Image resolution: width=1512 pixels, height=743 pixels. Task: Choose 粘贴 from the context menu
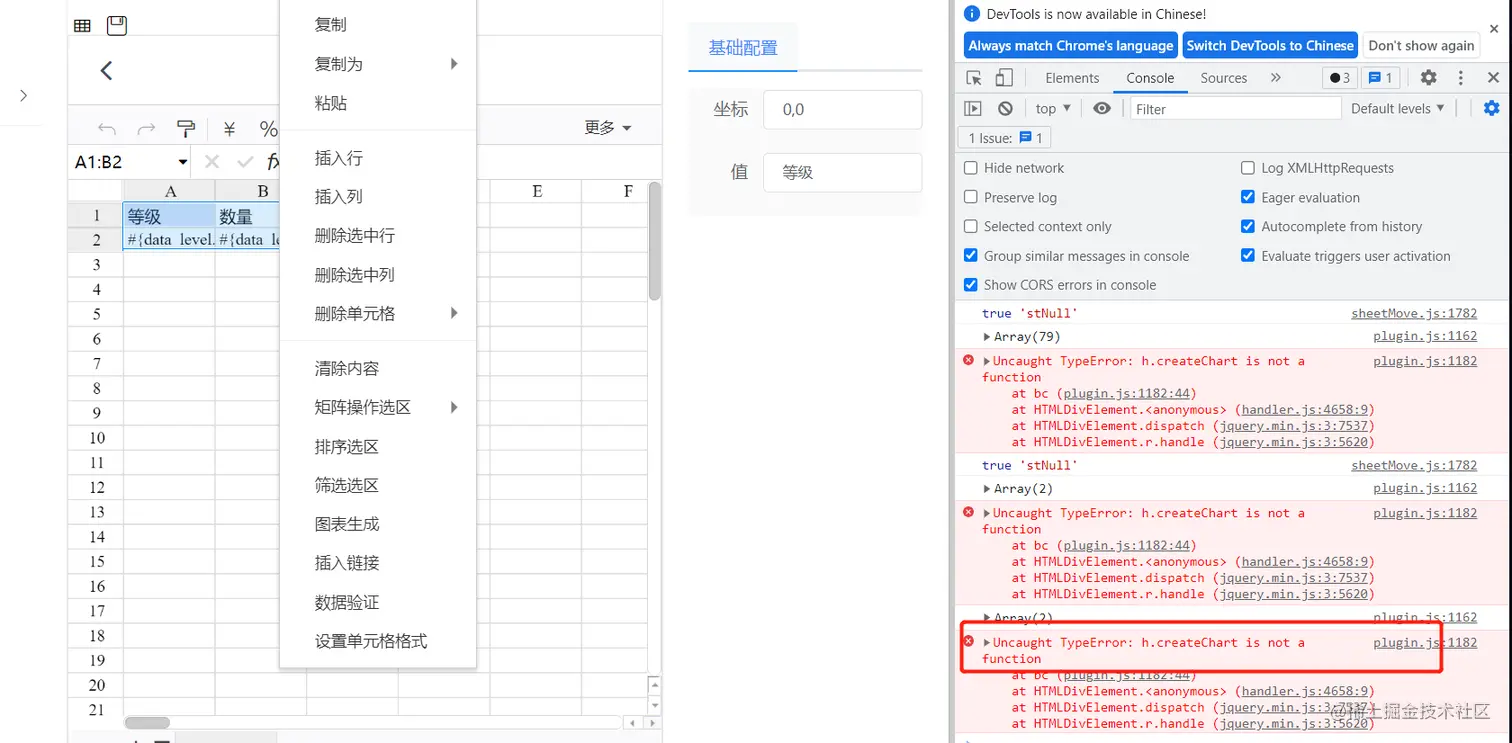coord(378,103)
